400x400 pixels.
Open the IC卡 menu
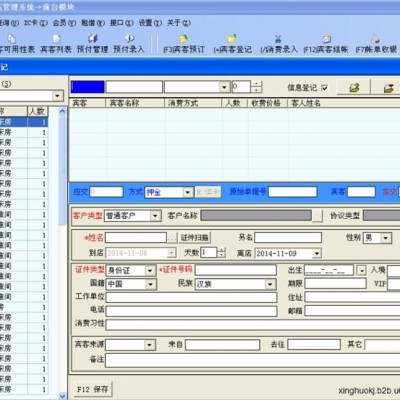pos(36,23)
